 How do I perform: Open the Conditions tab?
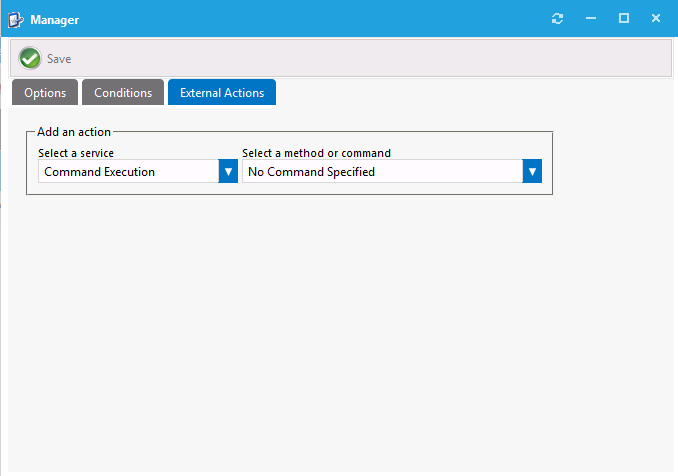(123, 92)
